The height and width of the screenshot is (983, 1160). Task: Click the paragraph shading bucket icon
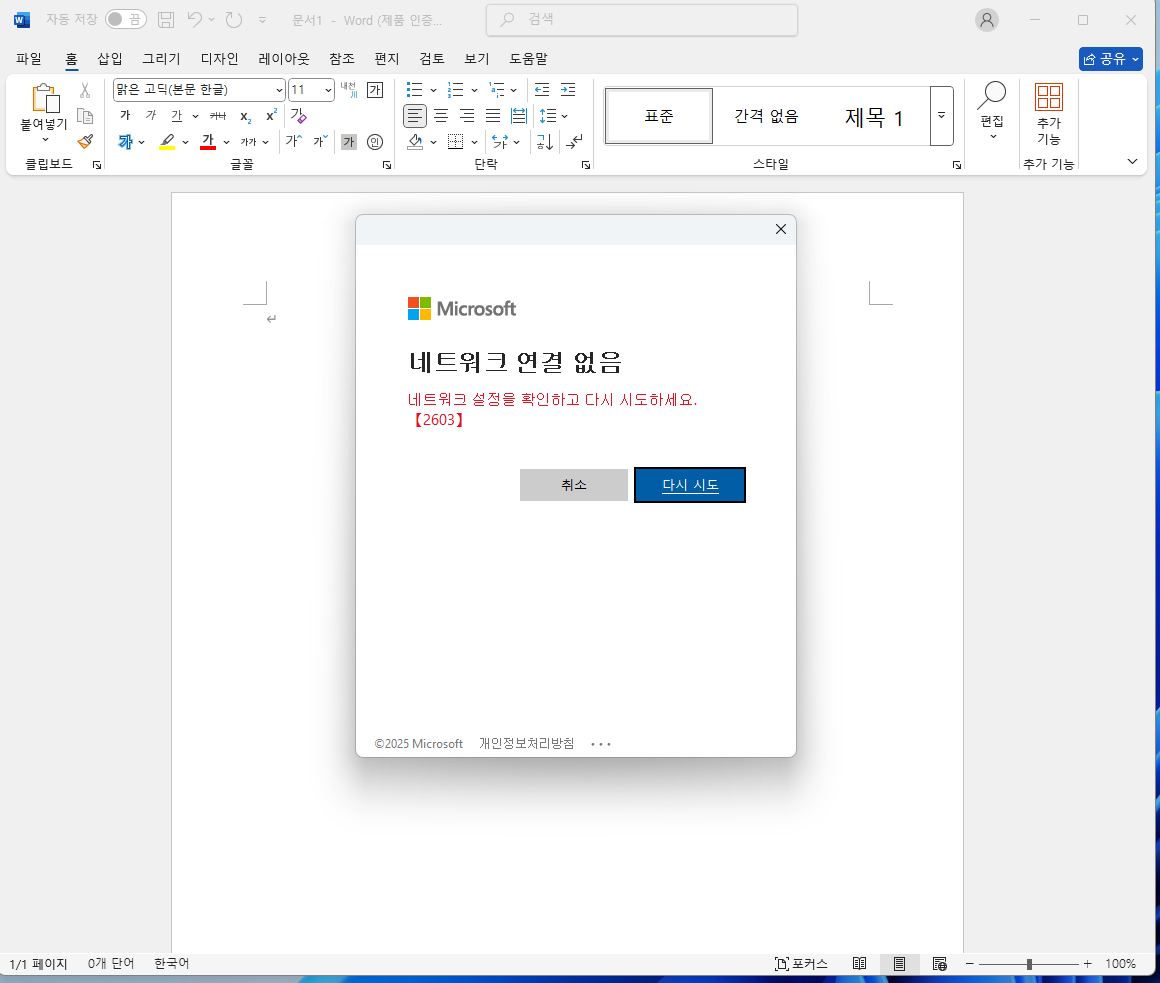(415, 141)
